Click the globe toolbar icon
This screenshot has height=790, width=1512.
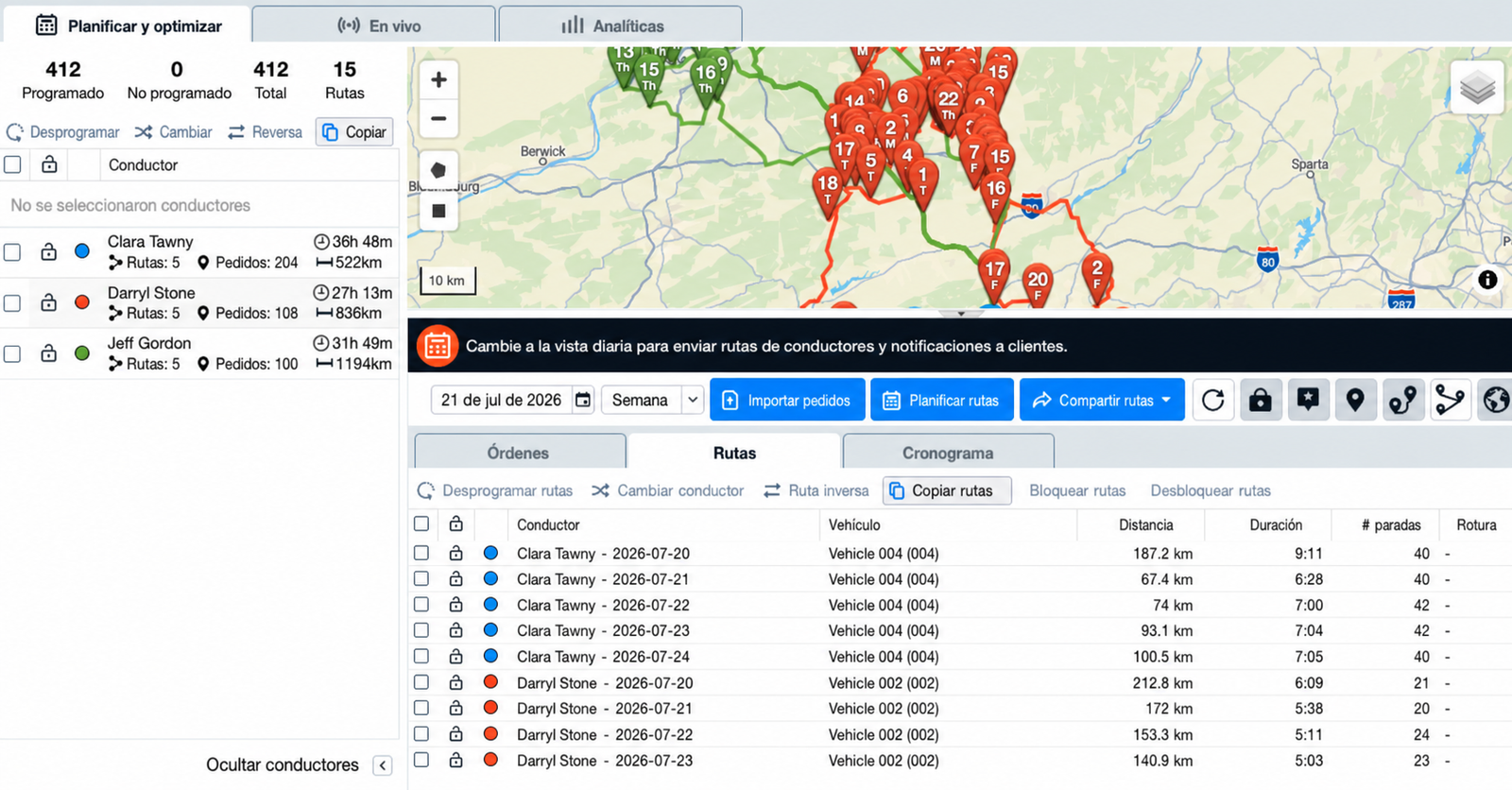click(1496, 401)
